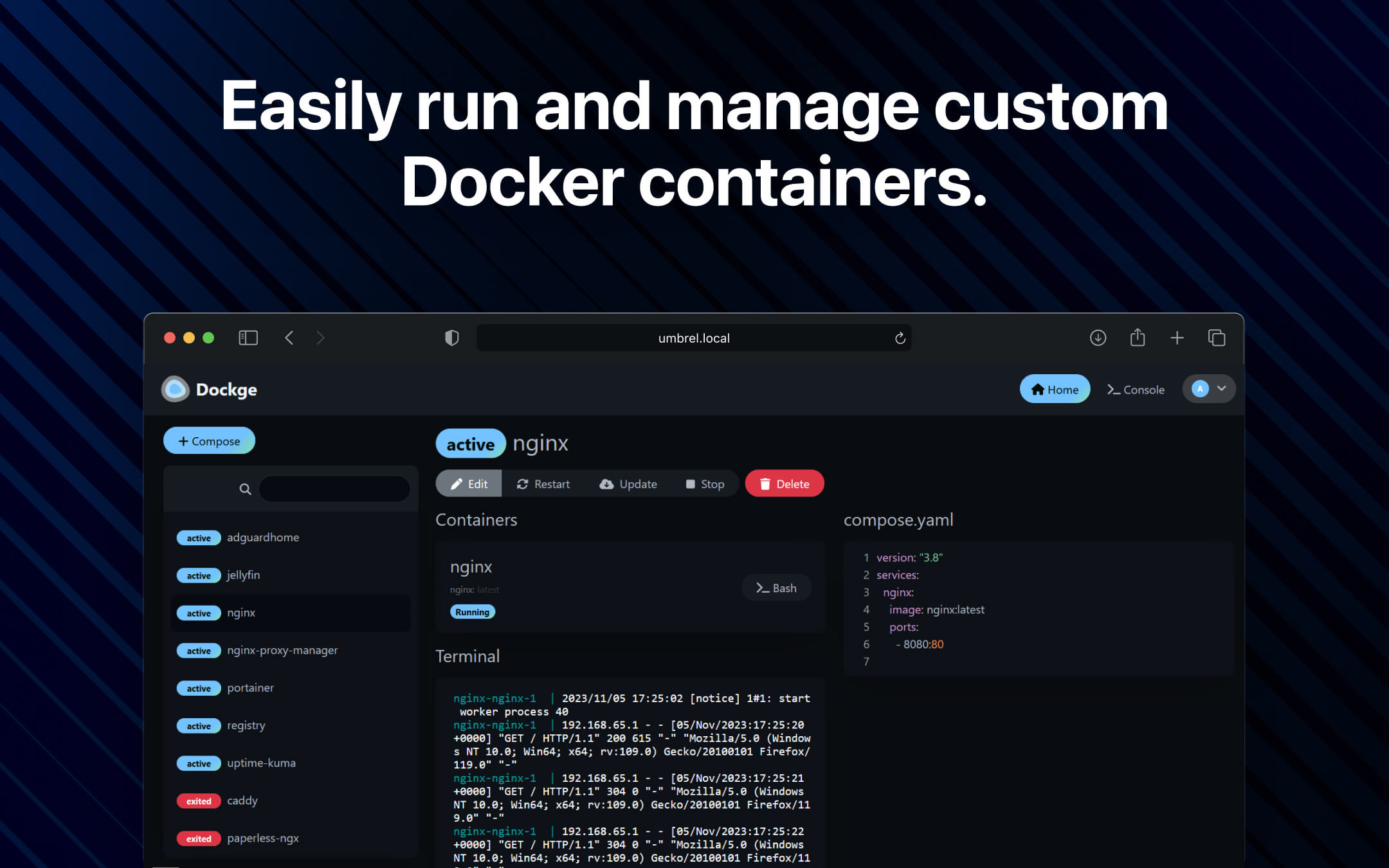
Task: Open the Console from top navigation
Action: [1136, 389]
